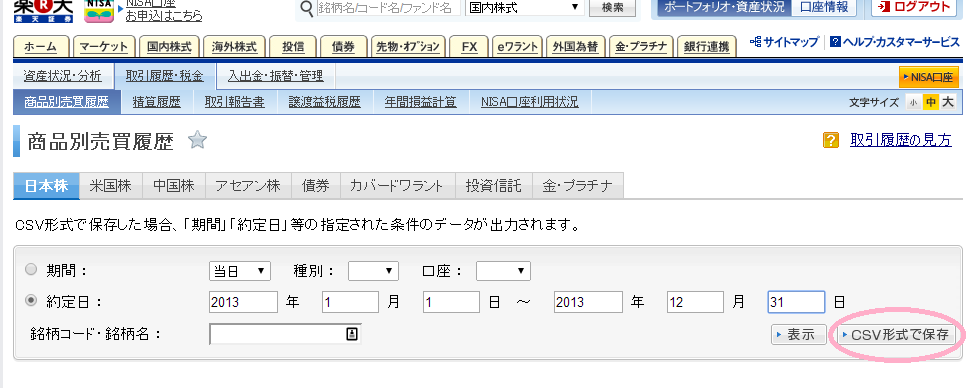This screenshot has width=972, height=388.
Task: Switch to 債券 product tab
Action: tap(316, 186)
